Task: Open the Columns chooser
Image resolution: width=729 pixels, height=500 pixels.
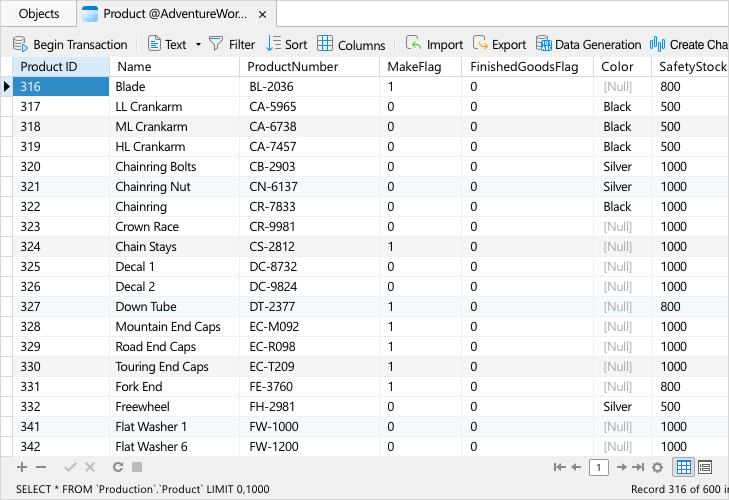Action: (x=351, y=44)
